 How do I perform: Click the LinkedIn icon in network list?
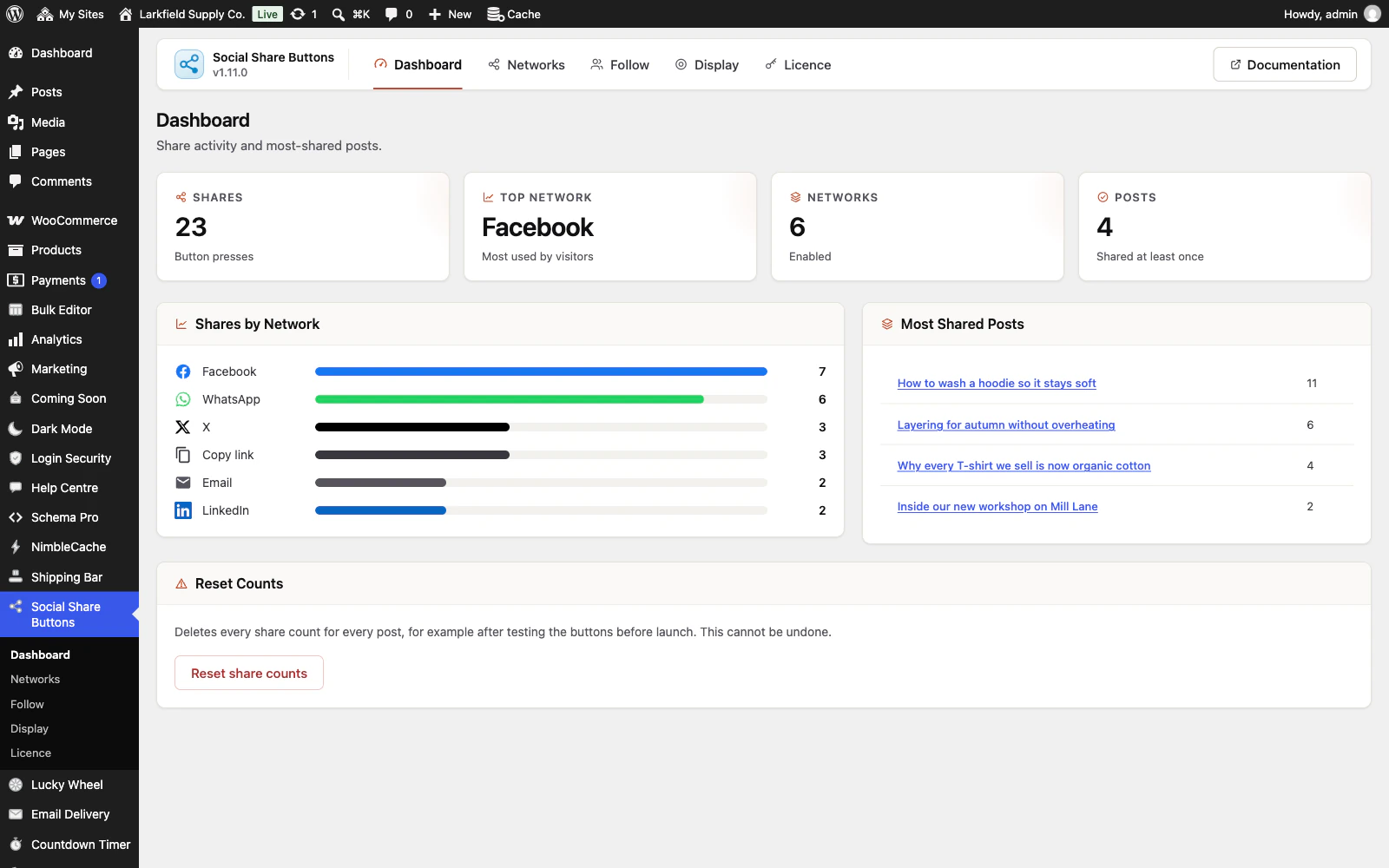point(183,510)
